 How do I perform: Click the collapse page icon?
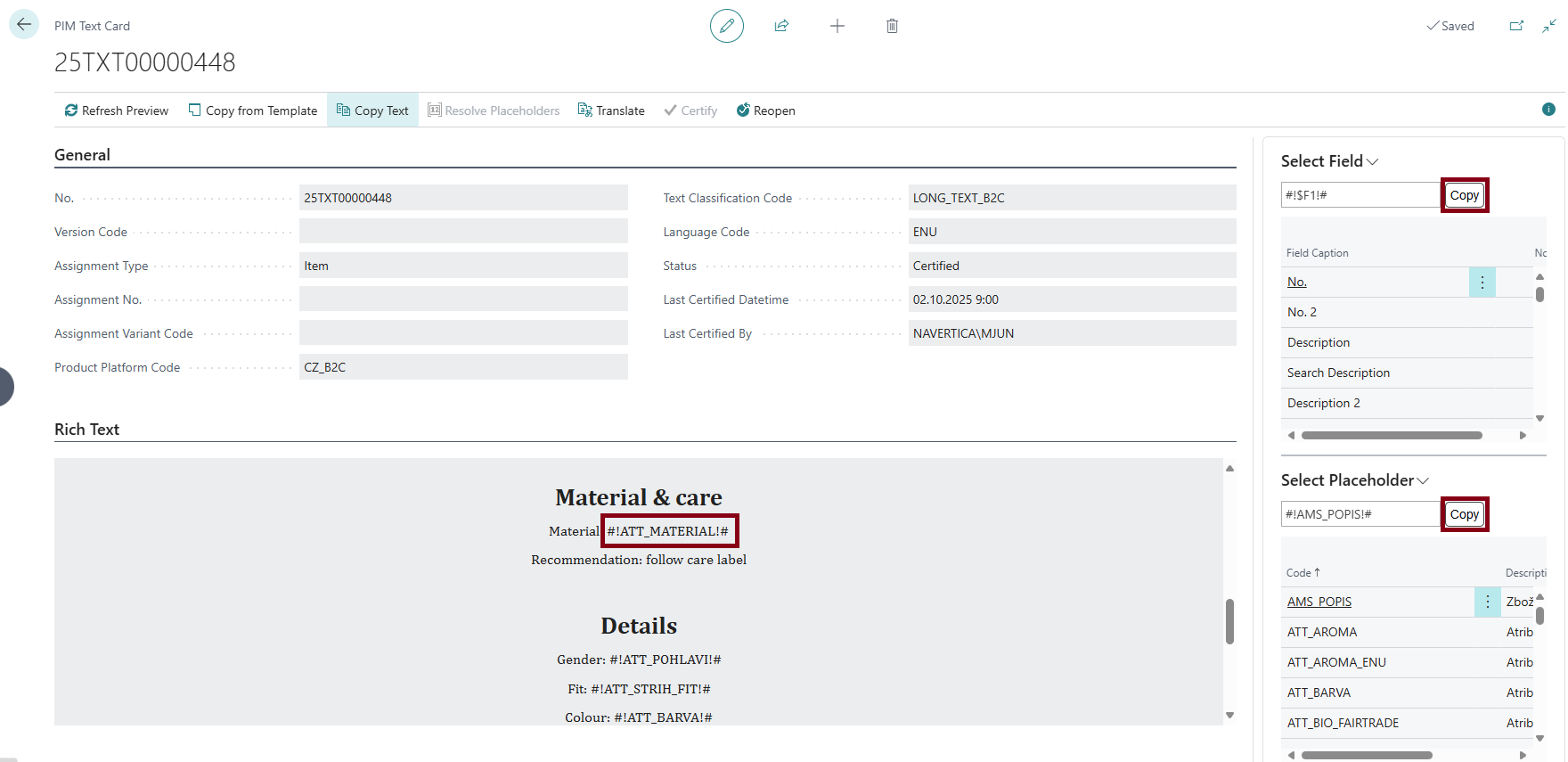pyautogui.click(x=1549, y=26)
